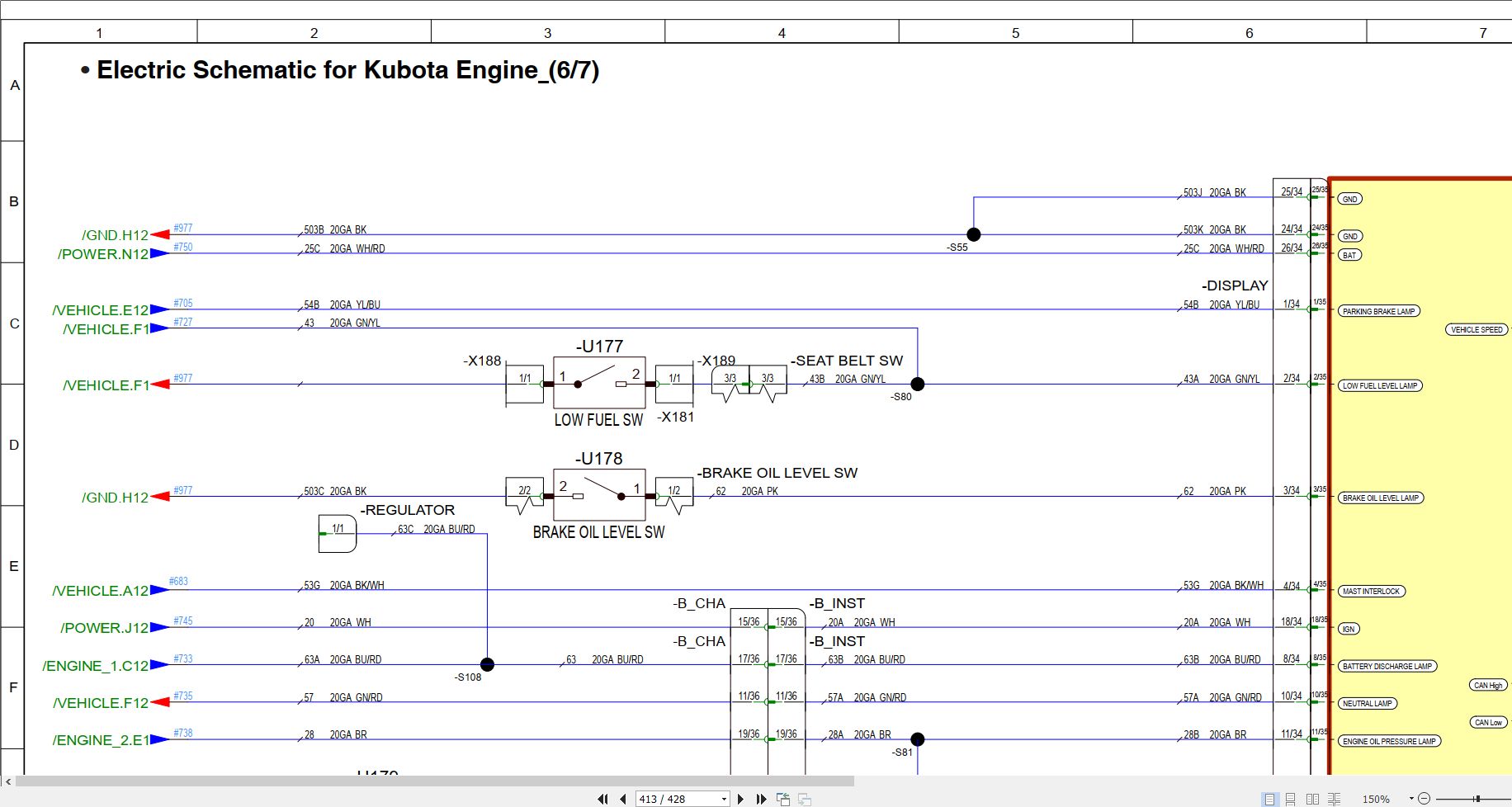Jump to the first page
This screenshot has width=1512, height=807.
click(x=602, y=799)
